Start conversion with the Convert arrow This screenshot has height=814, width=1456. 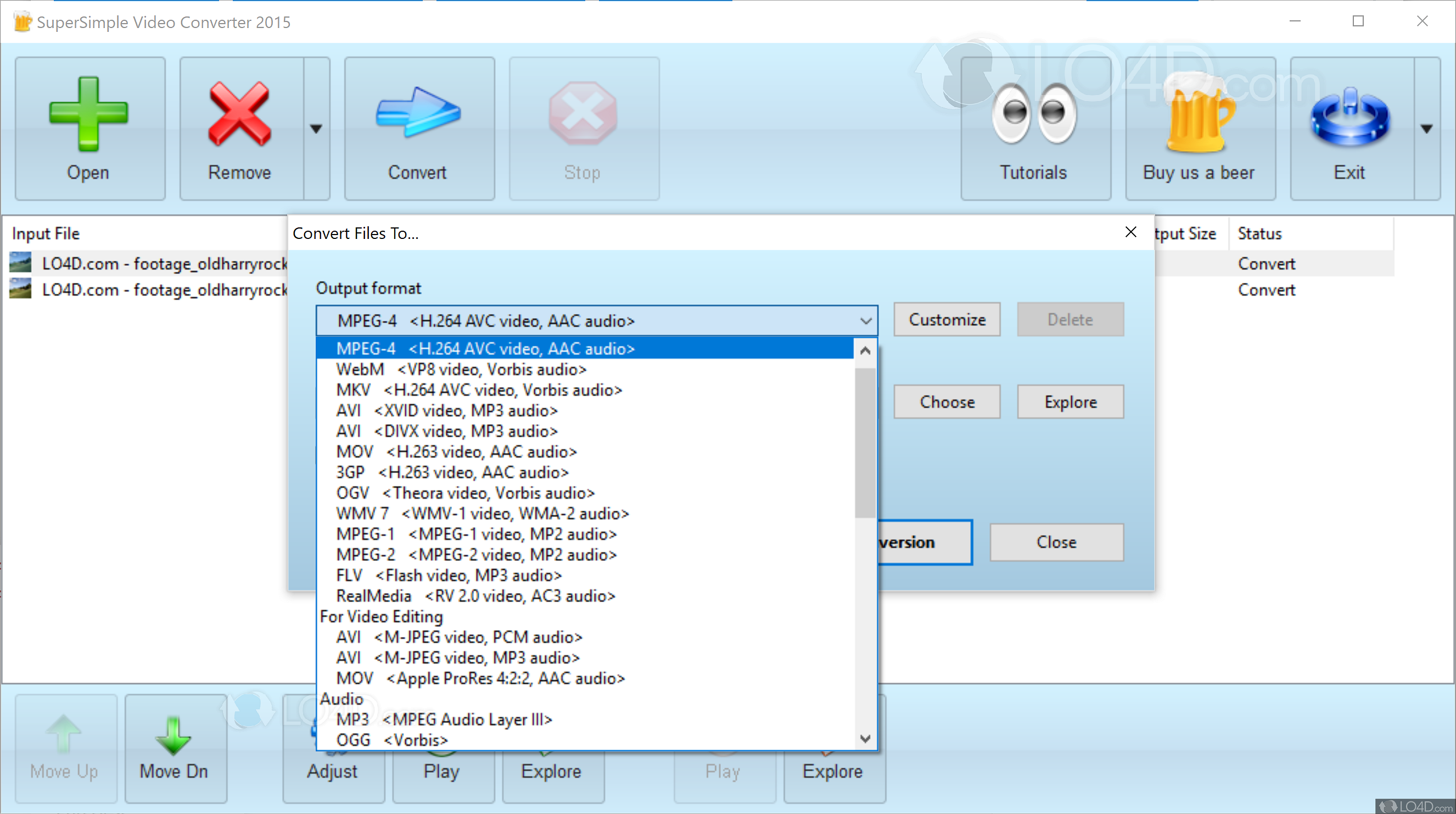coord(418,127)
